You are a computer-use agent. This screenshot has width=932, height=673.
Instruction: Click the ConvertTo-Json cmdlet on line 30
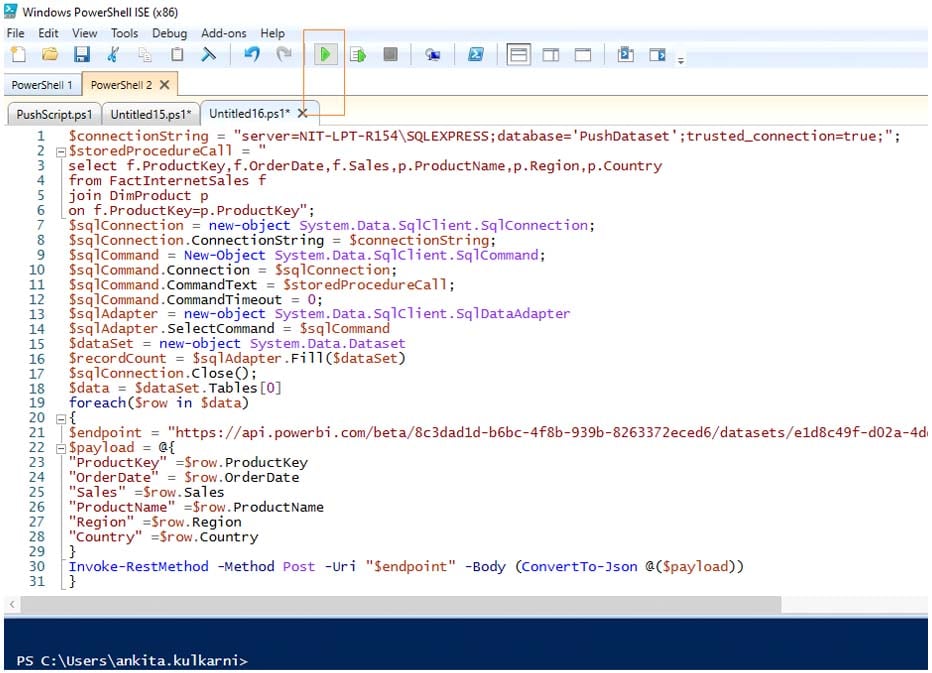(580, 567)
